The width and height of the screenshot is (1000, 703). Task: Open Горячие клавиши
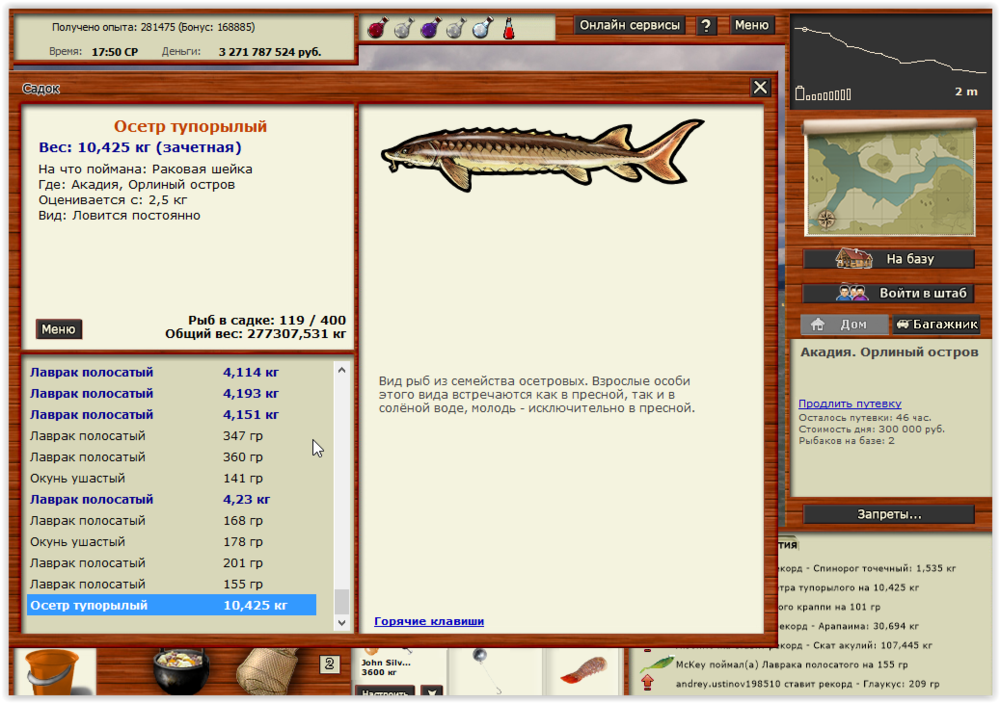pos(428,621)
